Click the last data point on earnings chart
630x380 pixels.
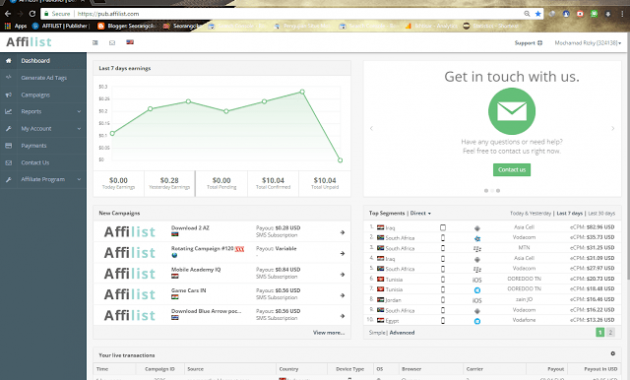click(x=340, y=160)
